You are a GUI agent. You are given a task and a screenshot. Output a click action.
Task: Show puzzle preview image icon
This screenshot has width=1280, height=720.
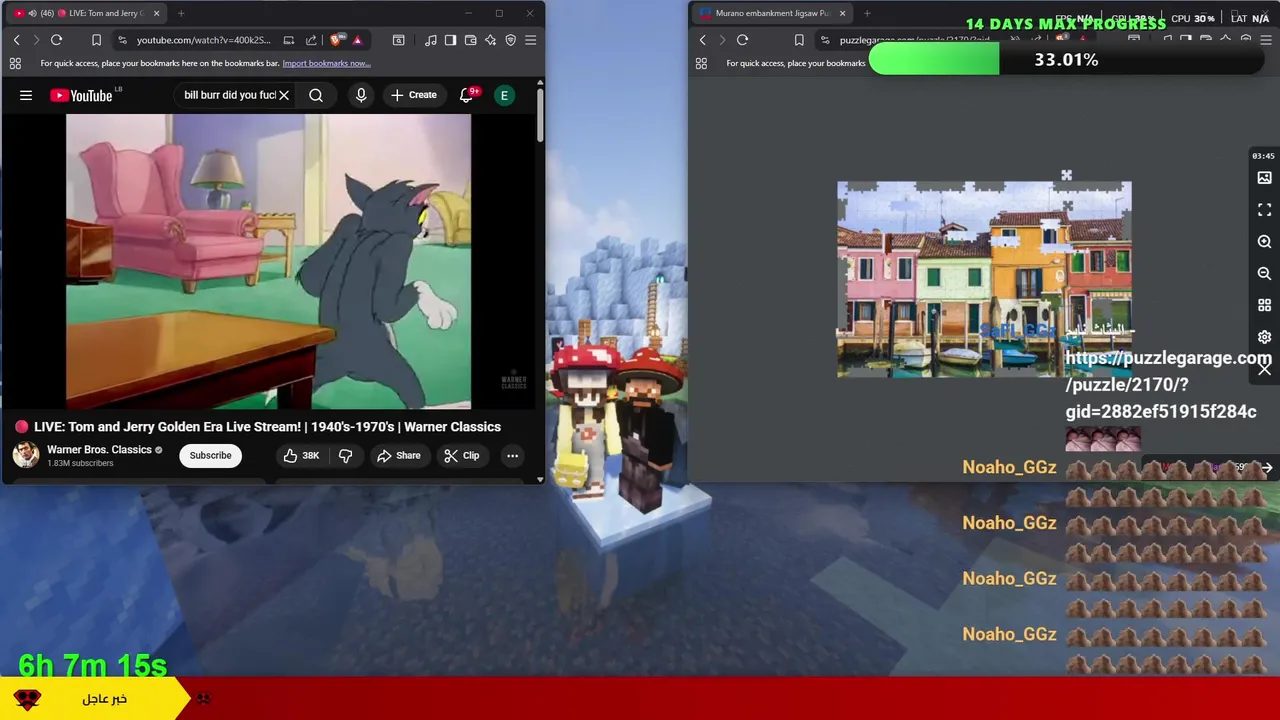1264,178
